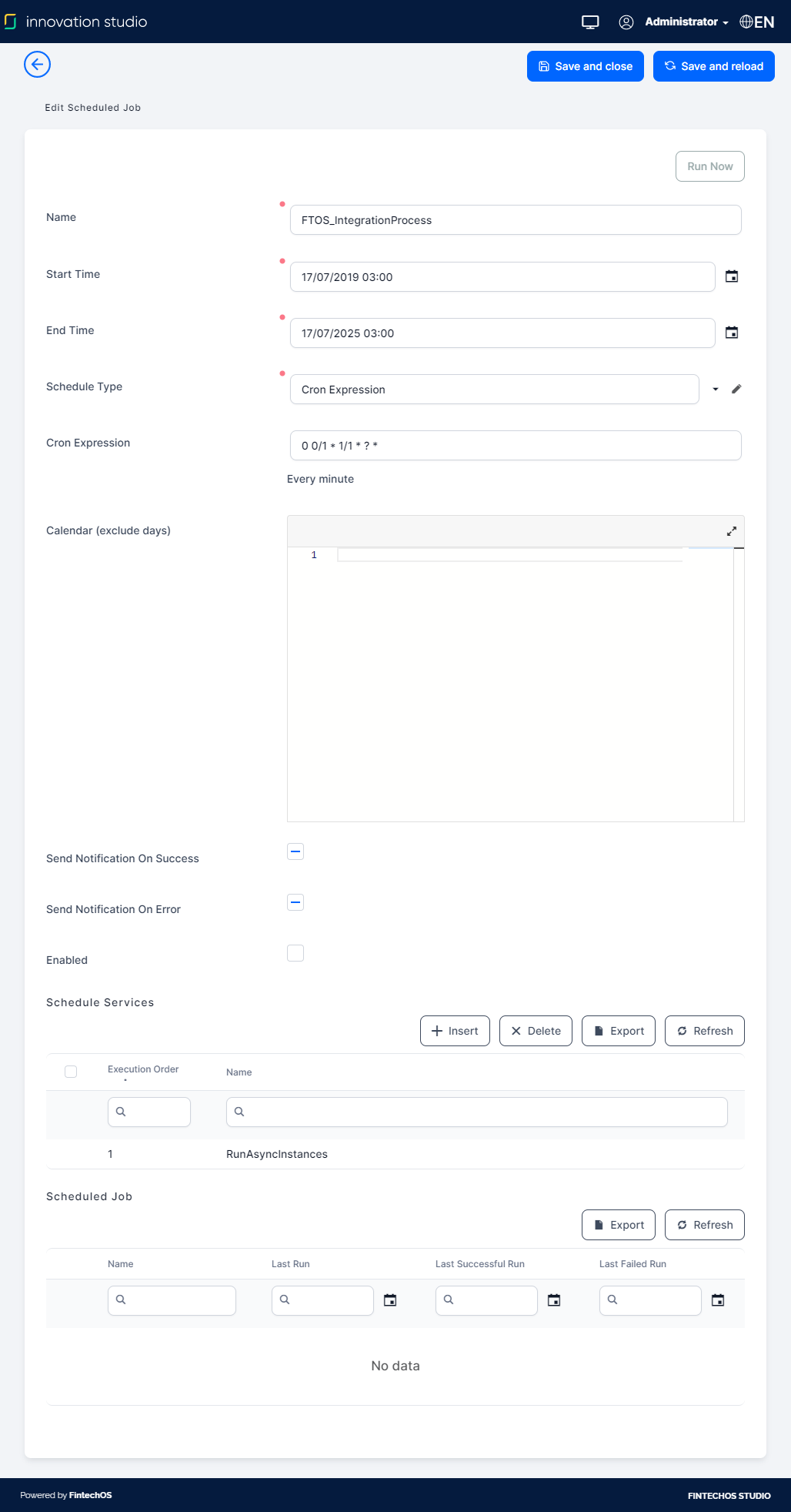The width and height of the screenshot is (791, 1512).
Task: Open the Last Run filter calendar icon
Action: pos(390,1300)
